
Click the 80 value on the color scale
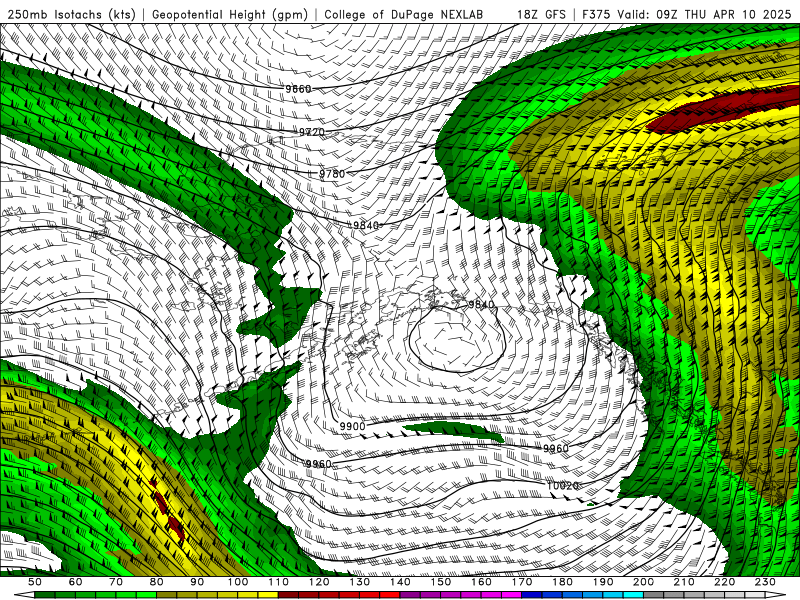click(157, 582)
